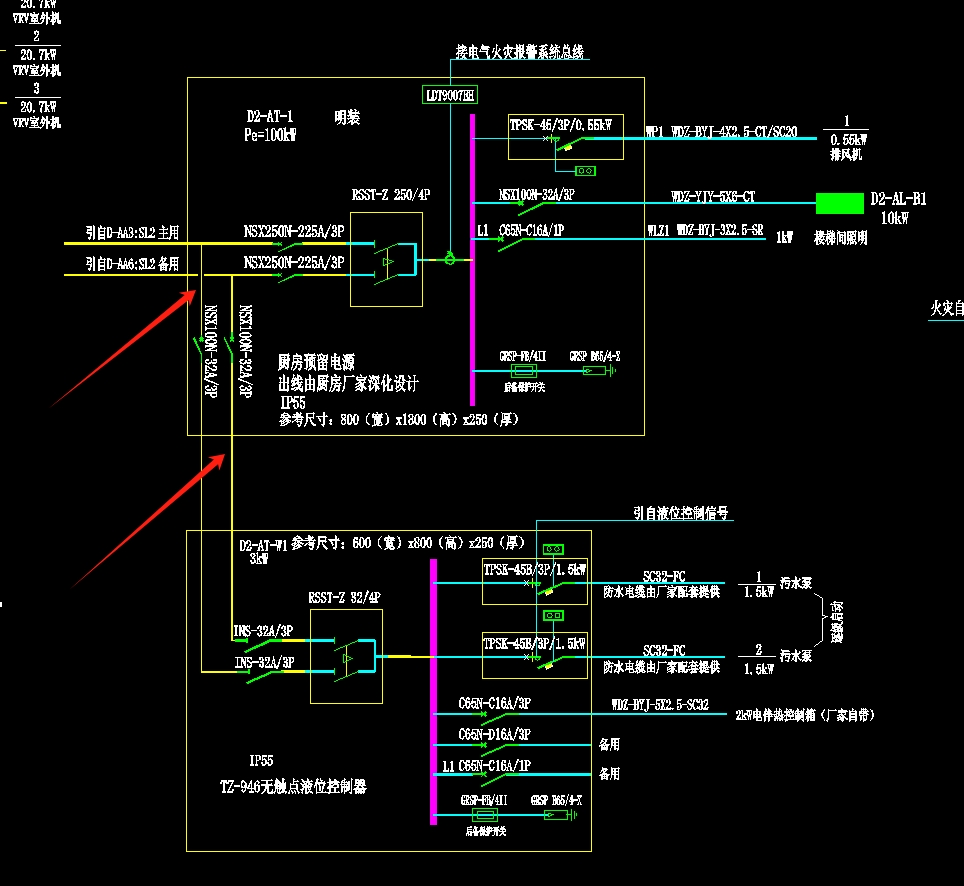Select 'NSX250N-225A/3P' label on standby supply line
The height and width of the screenshot is (886, 964).
click(x=294, y=263)
